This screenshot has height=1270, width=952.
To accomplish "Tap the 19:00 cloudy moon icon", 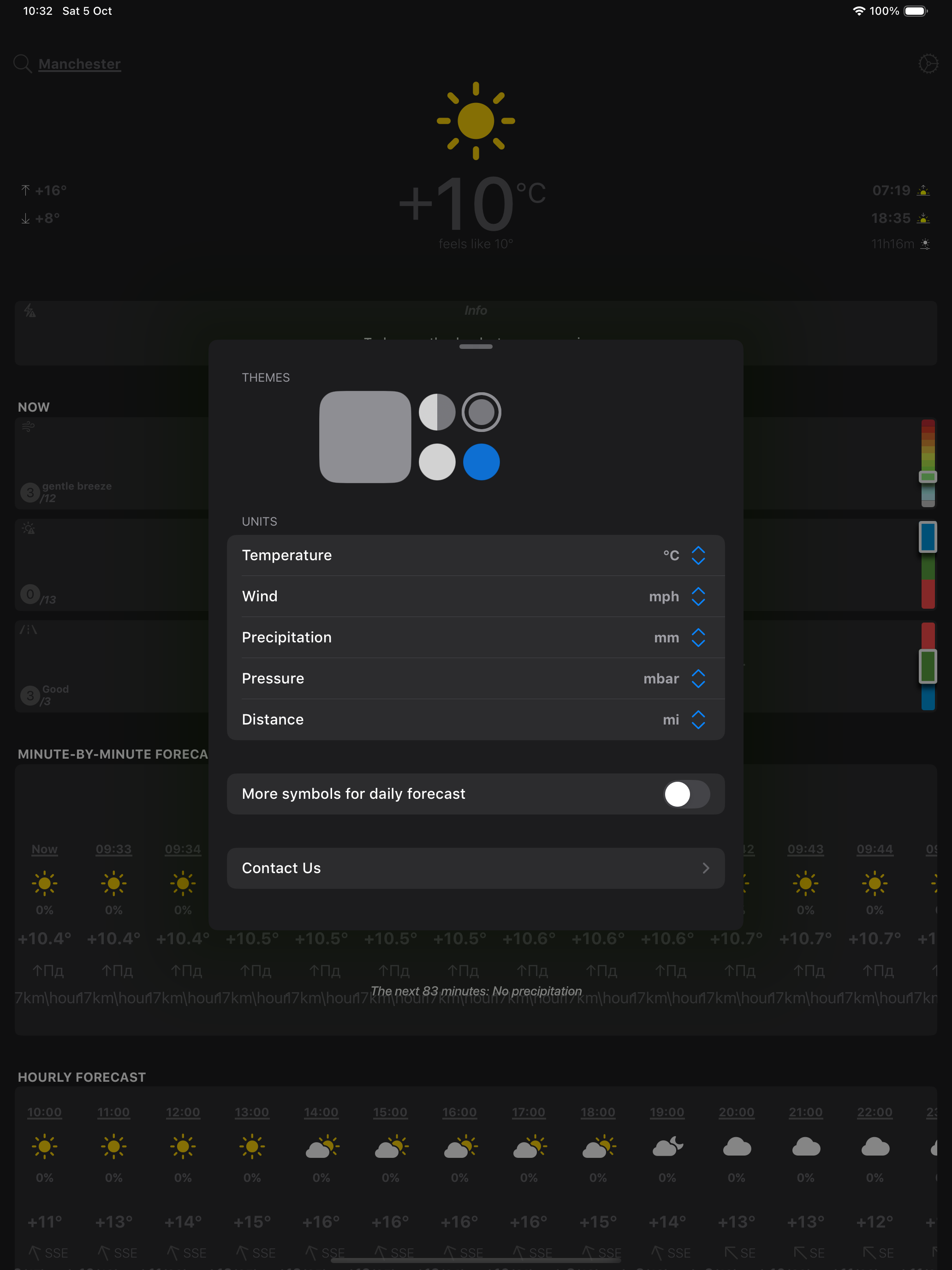I will coord(667,1146).
